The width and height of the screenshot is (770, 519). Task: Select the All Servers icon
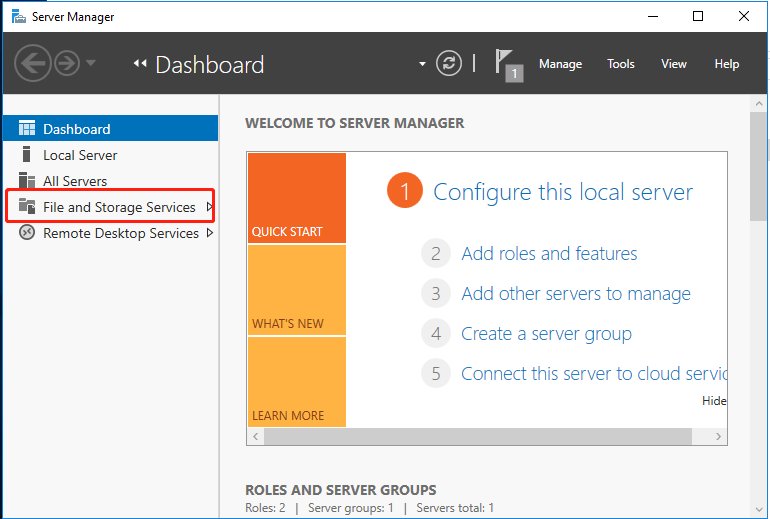click(27, 181)
